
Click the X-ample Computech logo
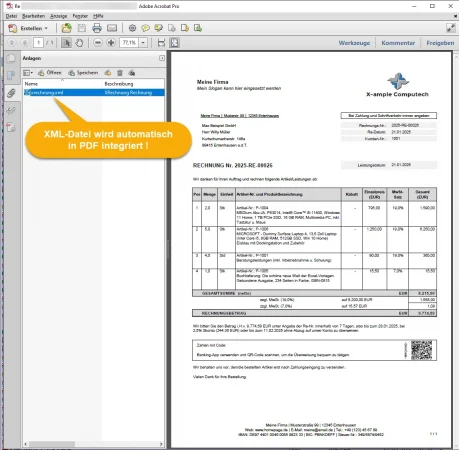click(398, 85)
